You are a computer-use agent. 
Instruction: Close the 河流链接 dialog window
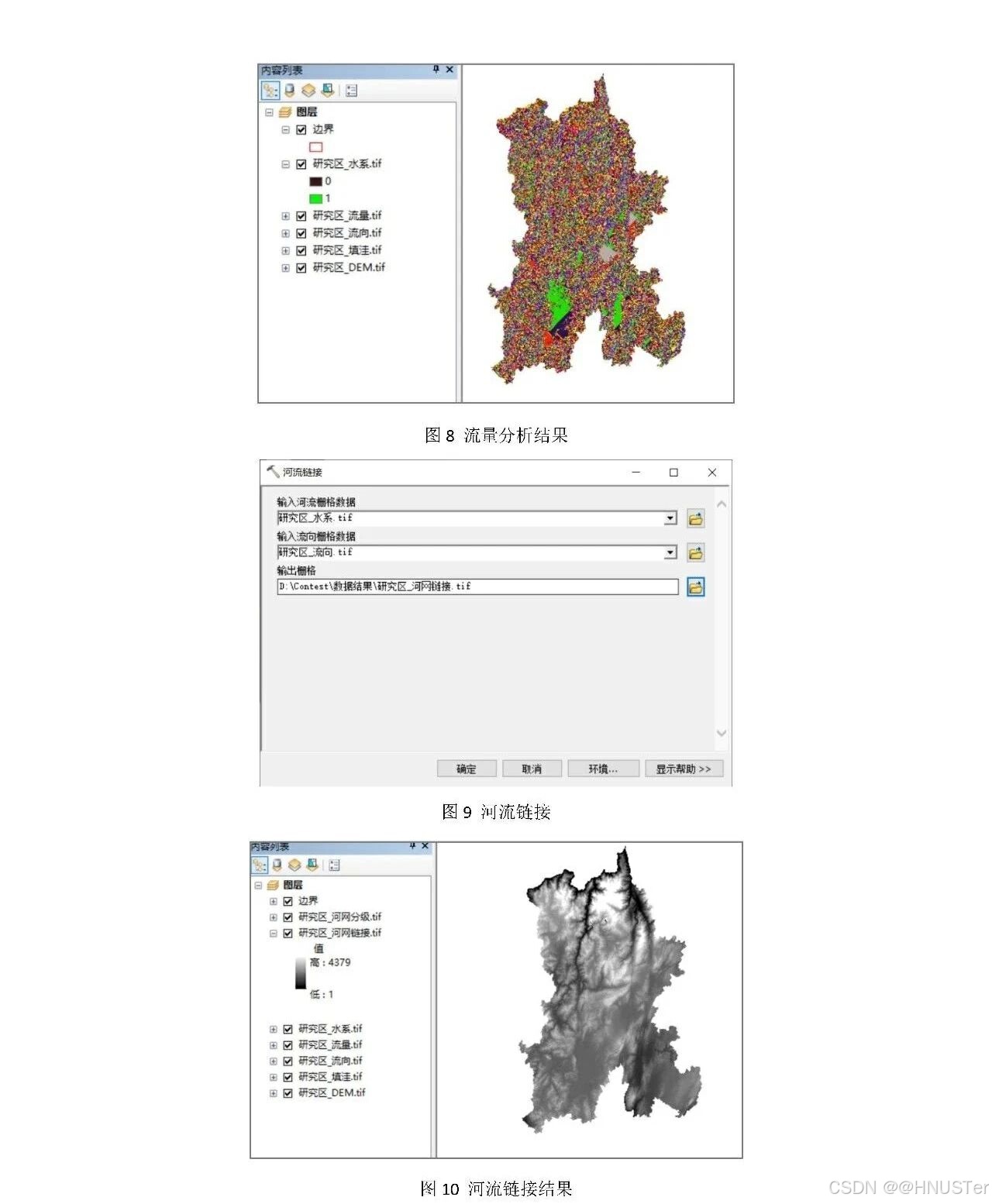point(712,472)
